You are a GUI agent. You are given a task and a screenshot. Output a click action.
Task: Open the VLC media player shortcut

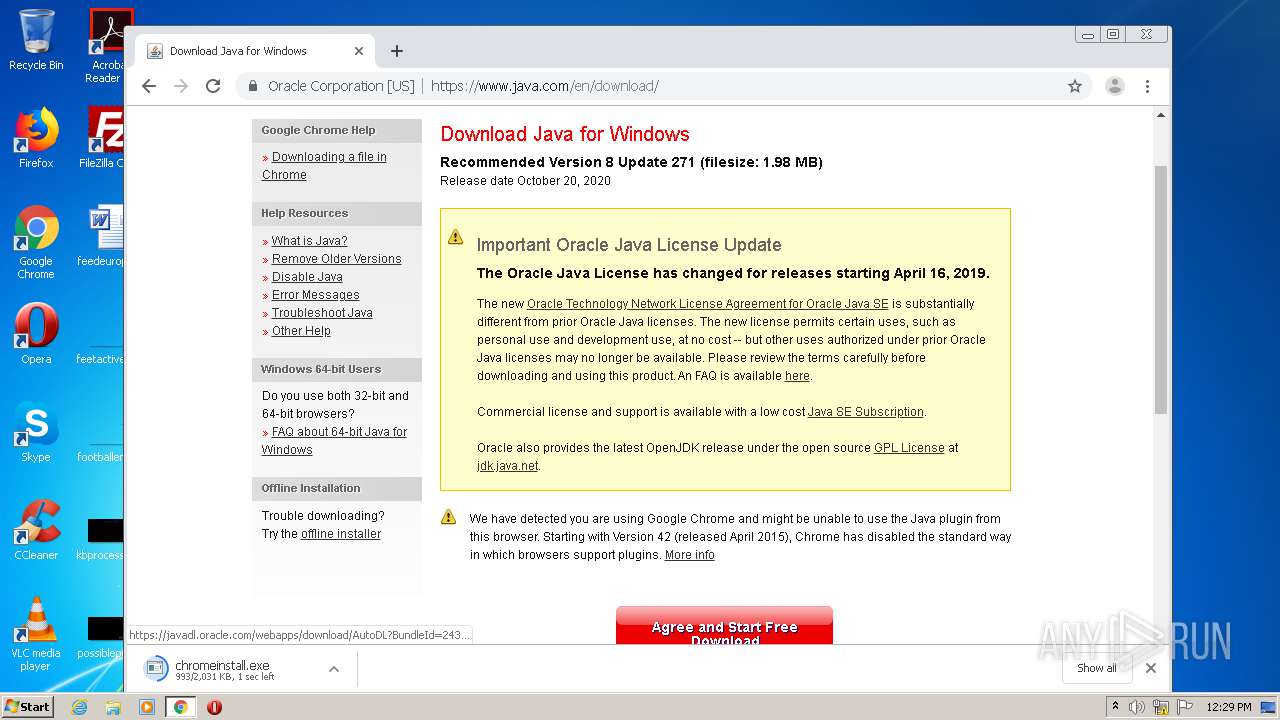click(36, 634)
